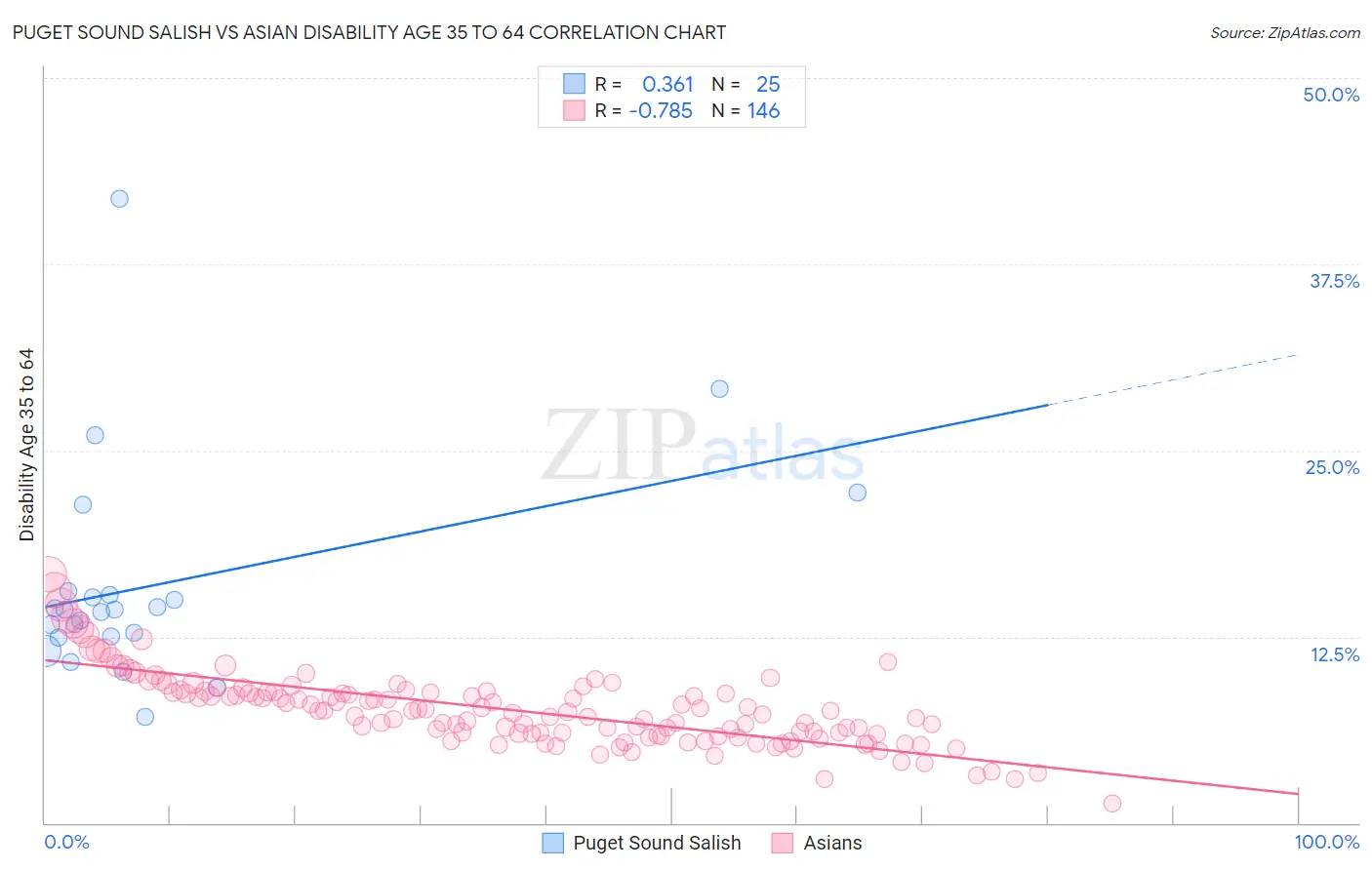Click the ZIPatlas watermark in chart center

(703, 445)
